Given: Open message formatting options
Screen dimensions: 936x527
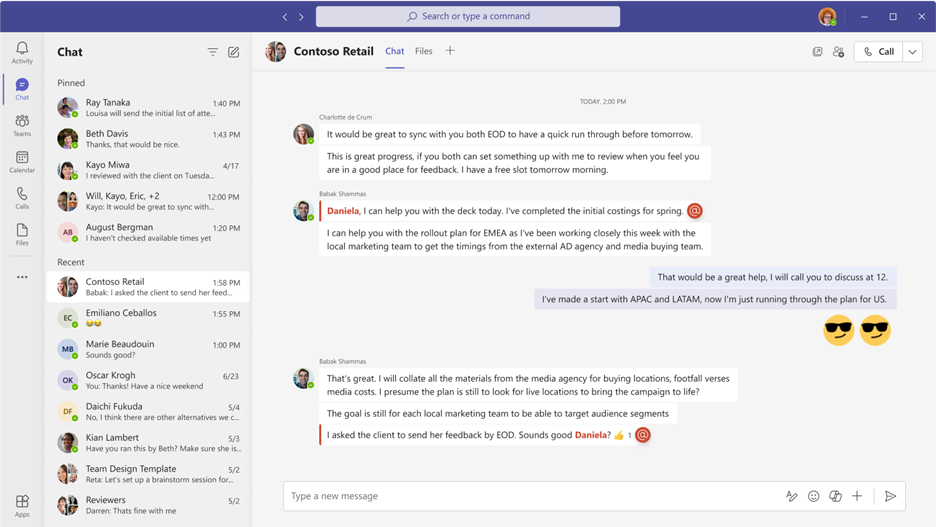Looking at the screenshot, I should (x=792, y=496).
